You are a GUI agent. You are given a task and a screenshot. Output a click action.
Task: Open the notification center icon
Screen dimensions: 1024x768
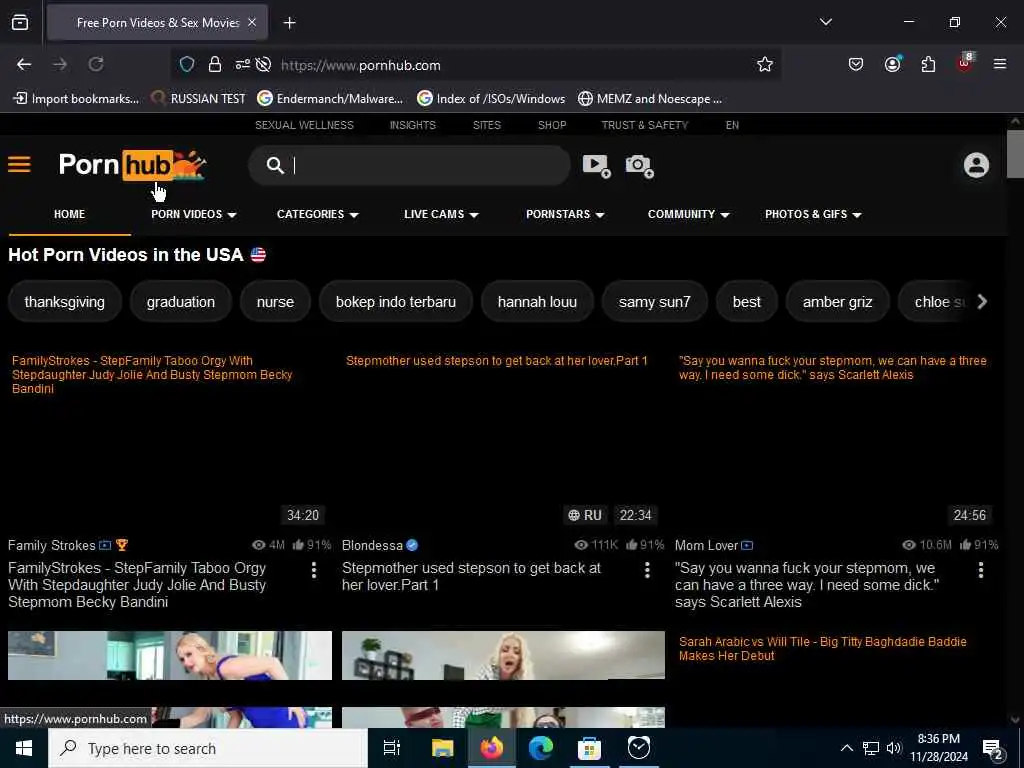click(x=993, y=749)
